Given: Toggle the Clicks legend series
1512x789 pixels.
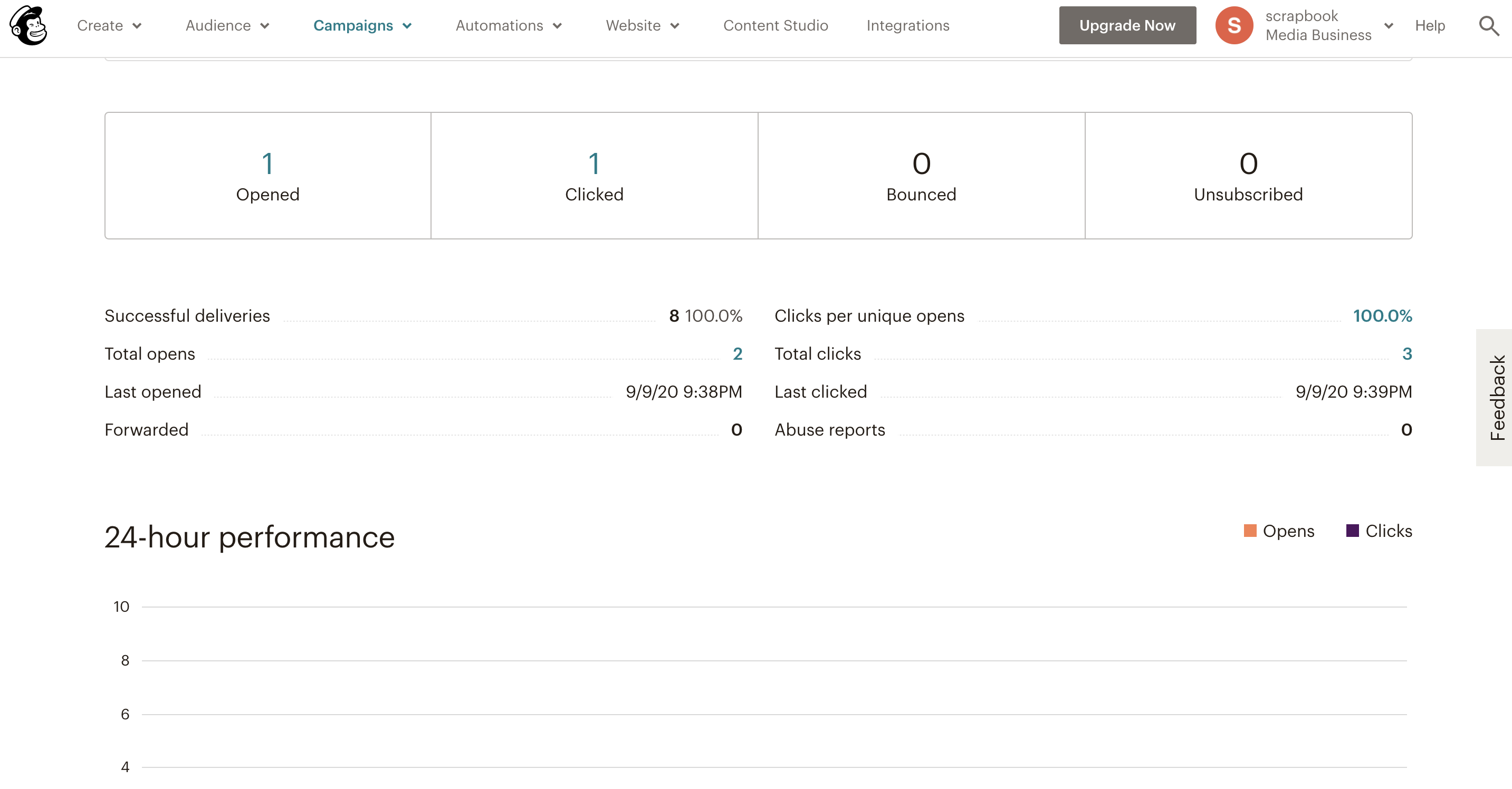Looking at the screenshot, I should click(1378, 531).
